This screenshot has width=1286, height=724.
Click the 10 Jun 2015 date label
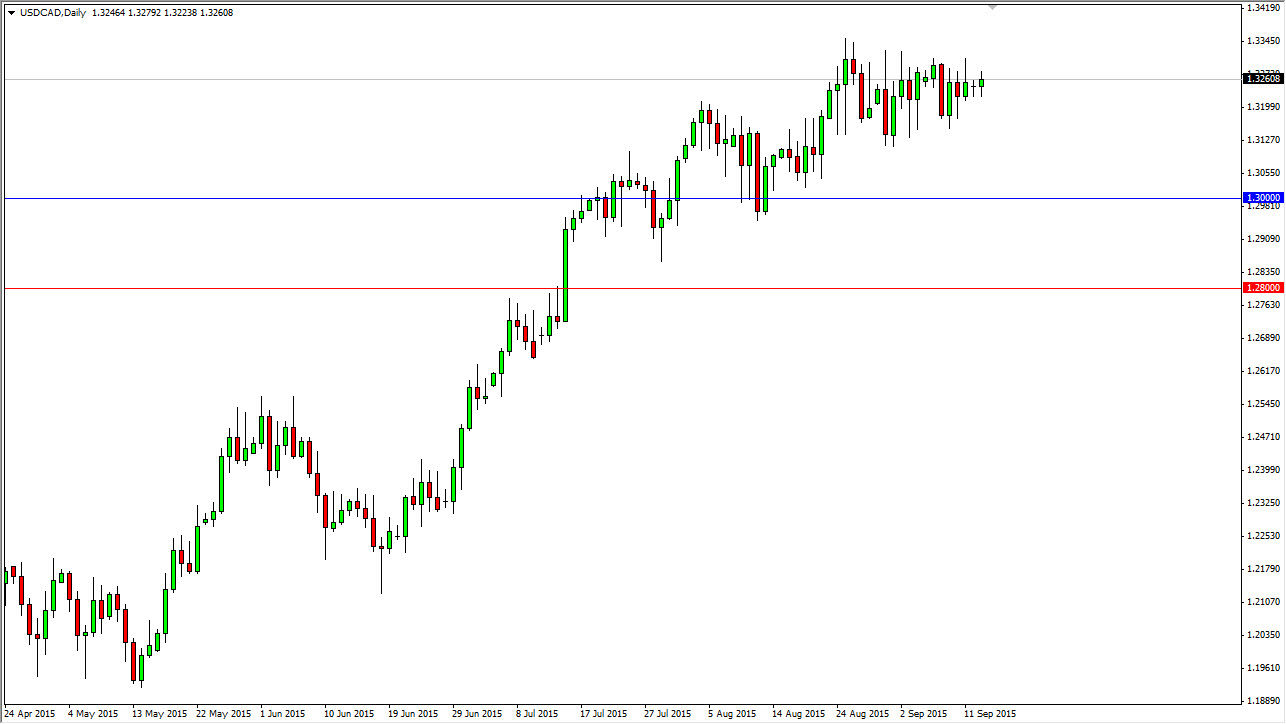tap(350, 714)
